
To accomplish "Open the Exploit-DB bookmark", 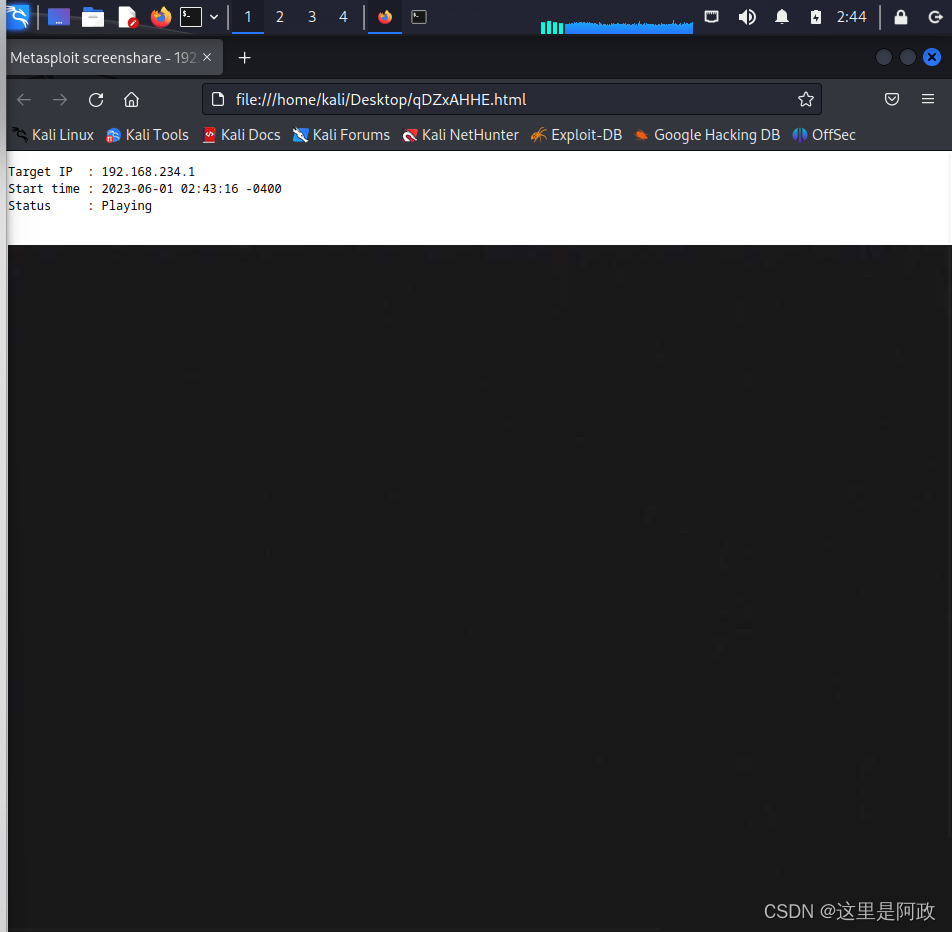I will click(x=576, y=134).
